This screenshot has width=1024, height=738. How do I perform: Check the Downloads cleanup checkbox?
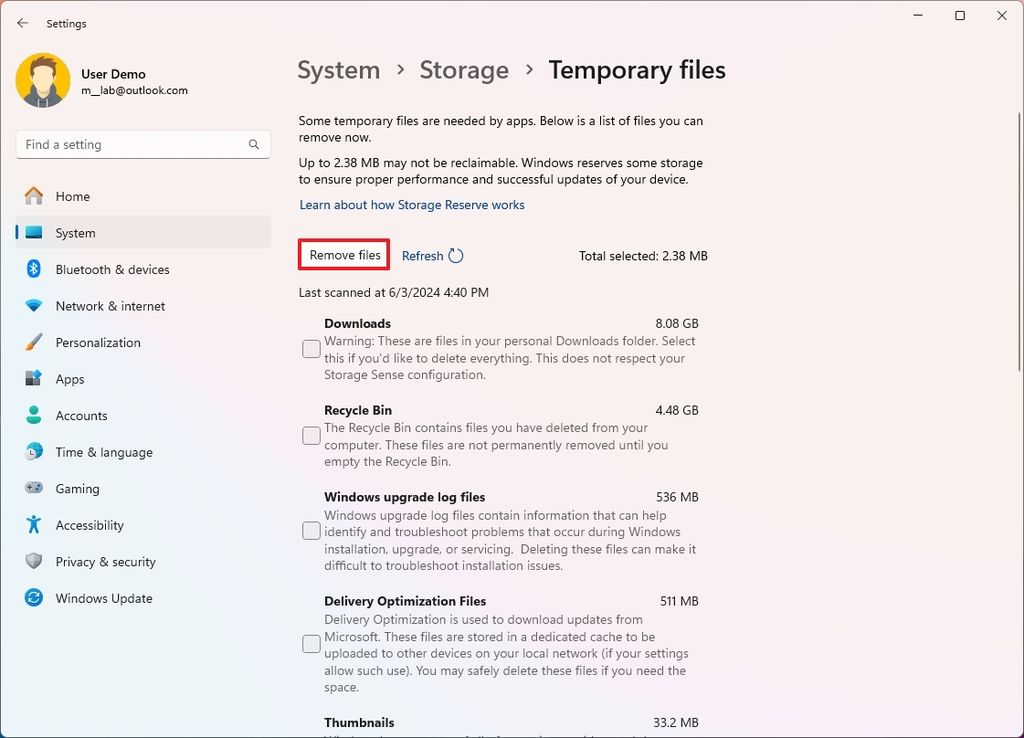(x=310, y=348)
